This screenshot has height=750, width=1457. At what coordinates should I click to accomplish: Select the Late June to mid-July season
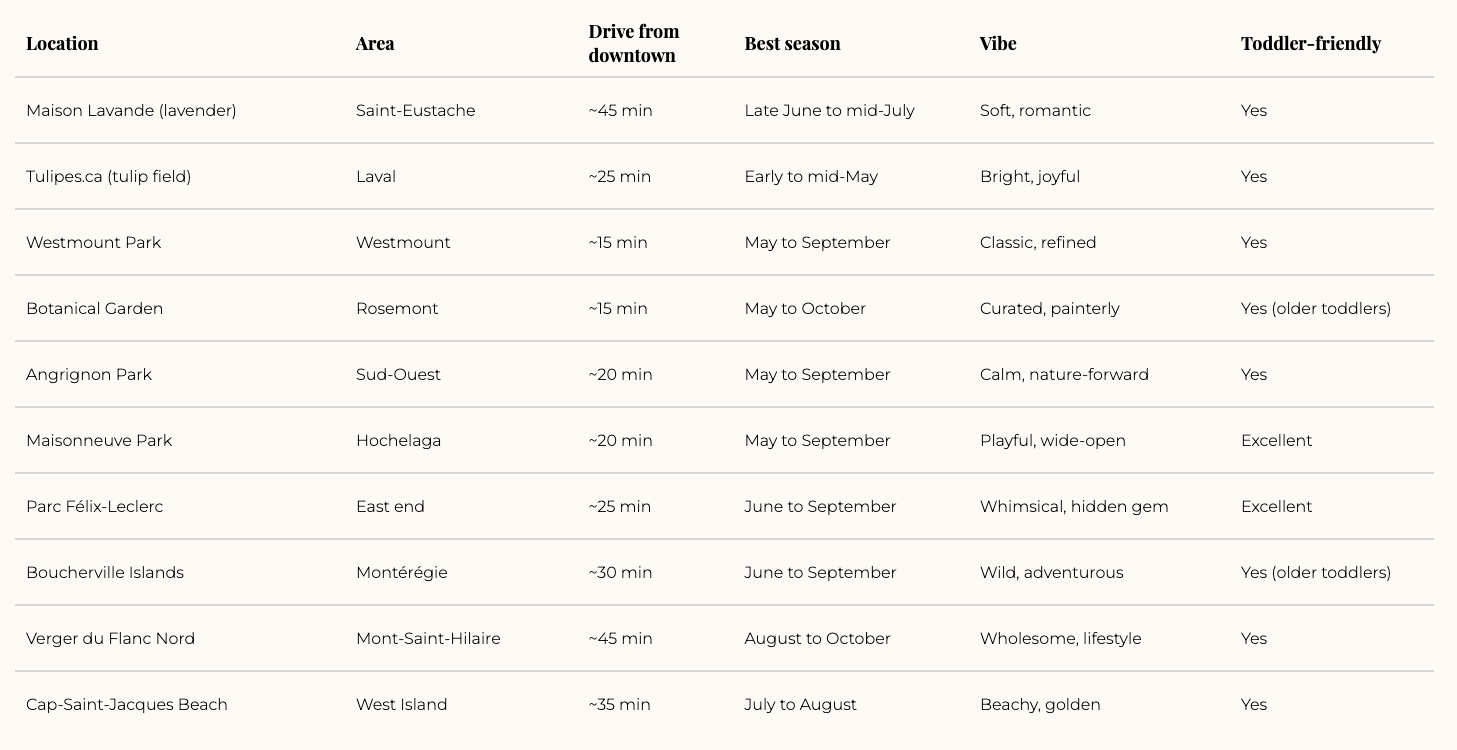[x=829, y=110]
